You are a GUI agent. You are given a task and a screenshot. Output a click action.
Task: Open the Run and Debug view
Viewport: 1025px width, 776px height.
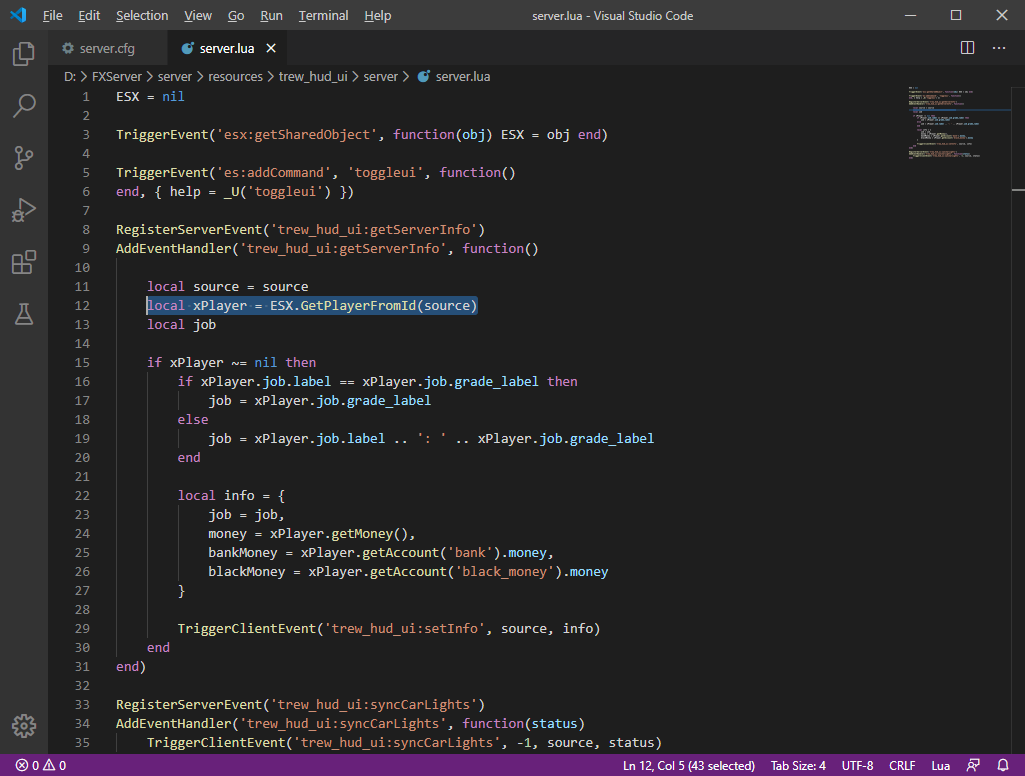(24, 210)
